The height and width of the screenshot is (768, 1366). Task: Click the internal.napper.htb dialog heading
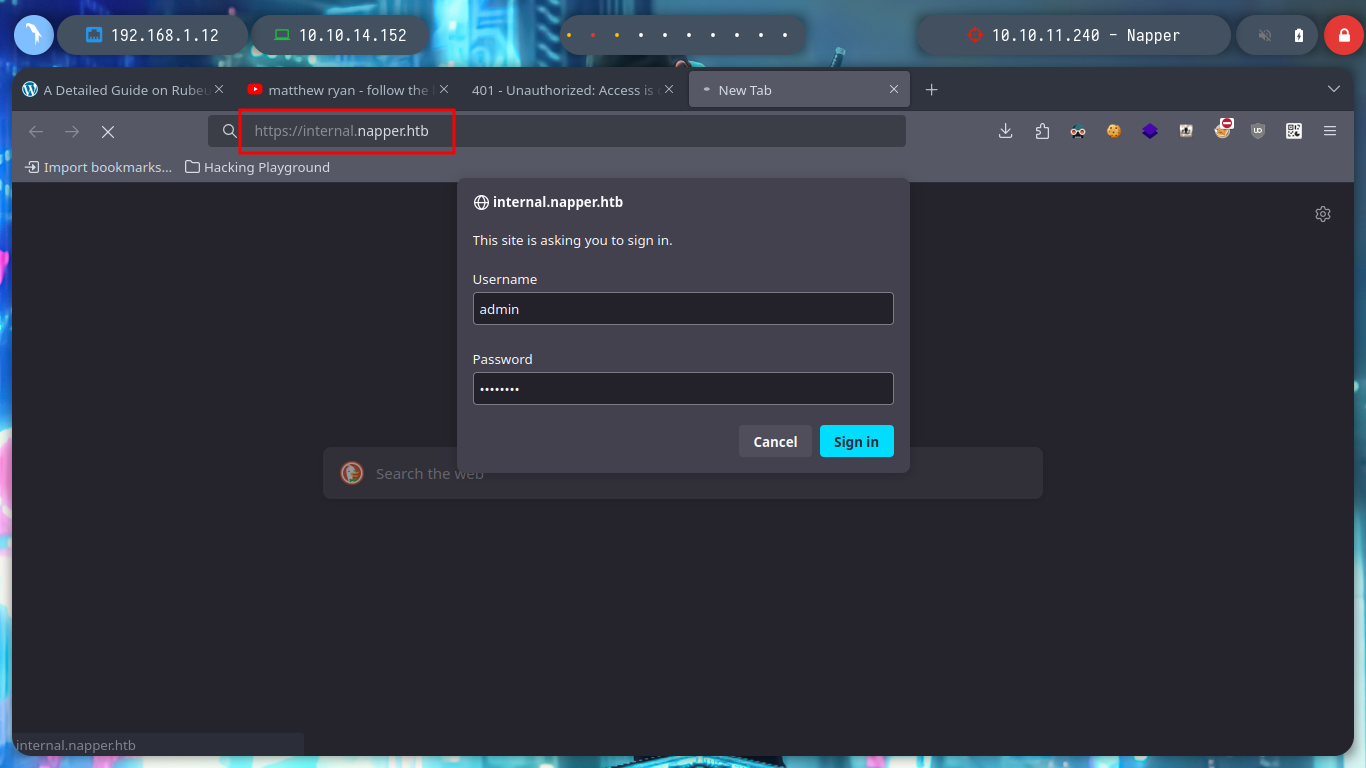click(x=557, y=202)
